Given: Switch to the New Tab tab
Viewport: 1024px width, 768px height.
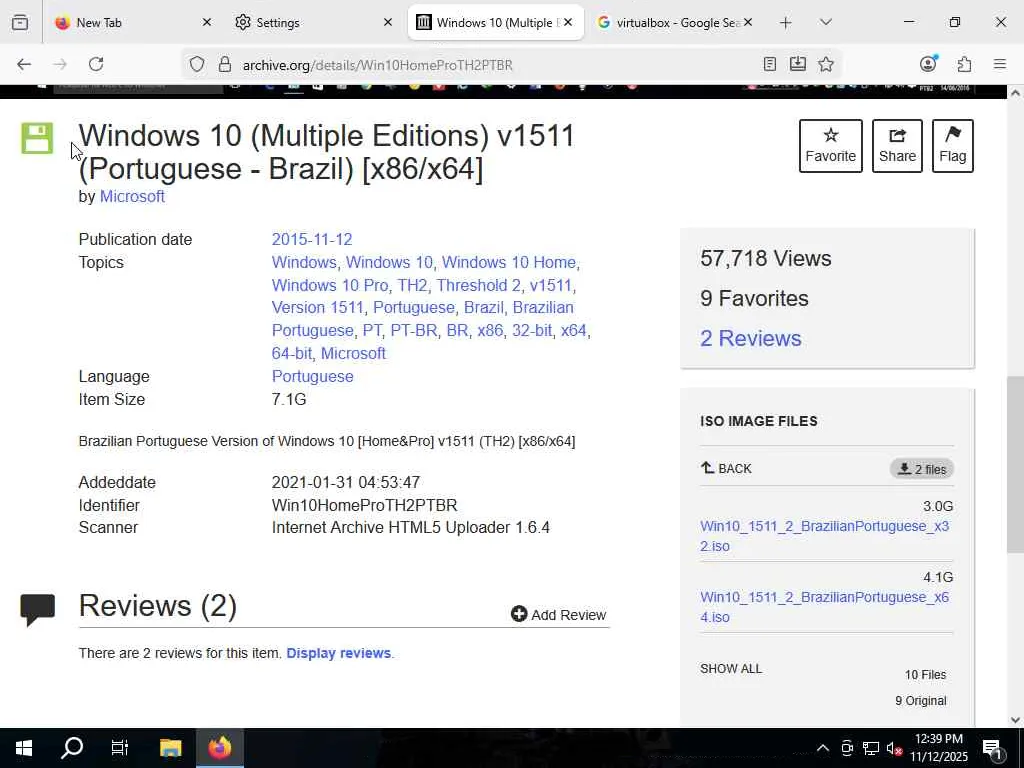Looking at the screenshot, I should coord(134,22).
